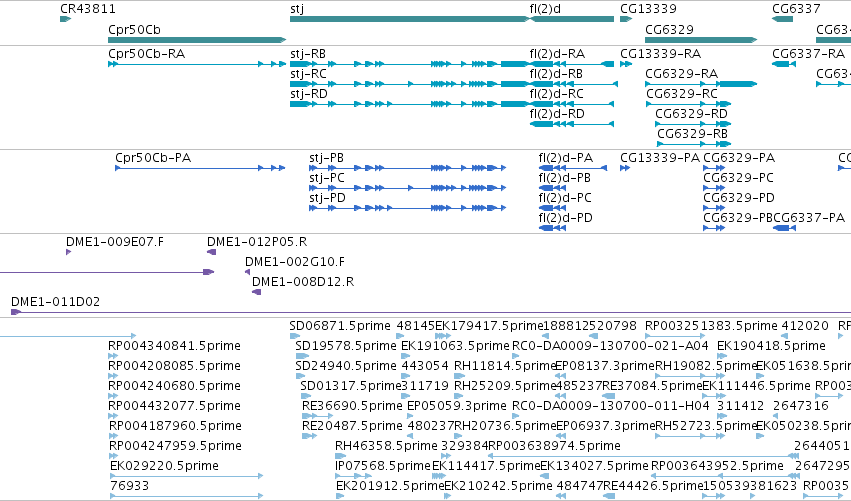851x501 pixels.
Task: Select EST label SD06871.5prime
Action: [x=340, y=326]
